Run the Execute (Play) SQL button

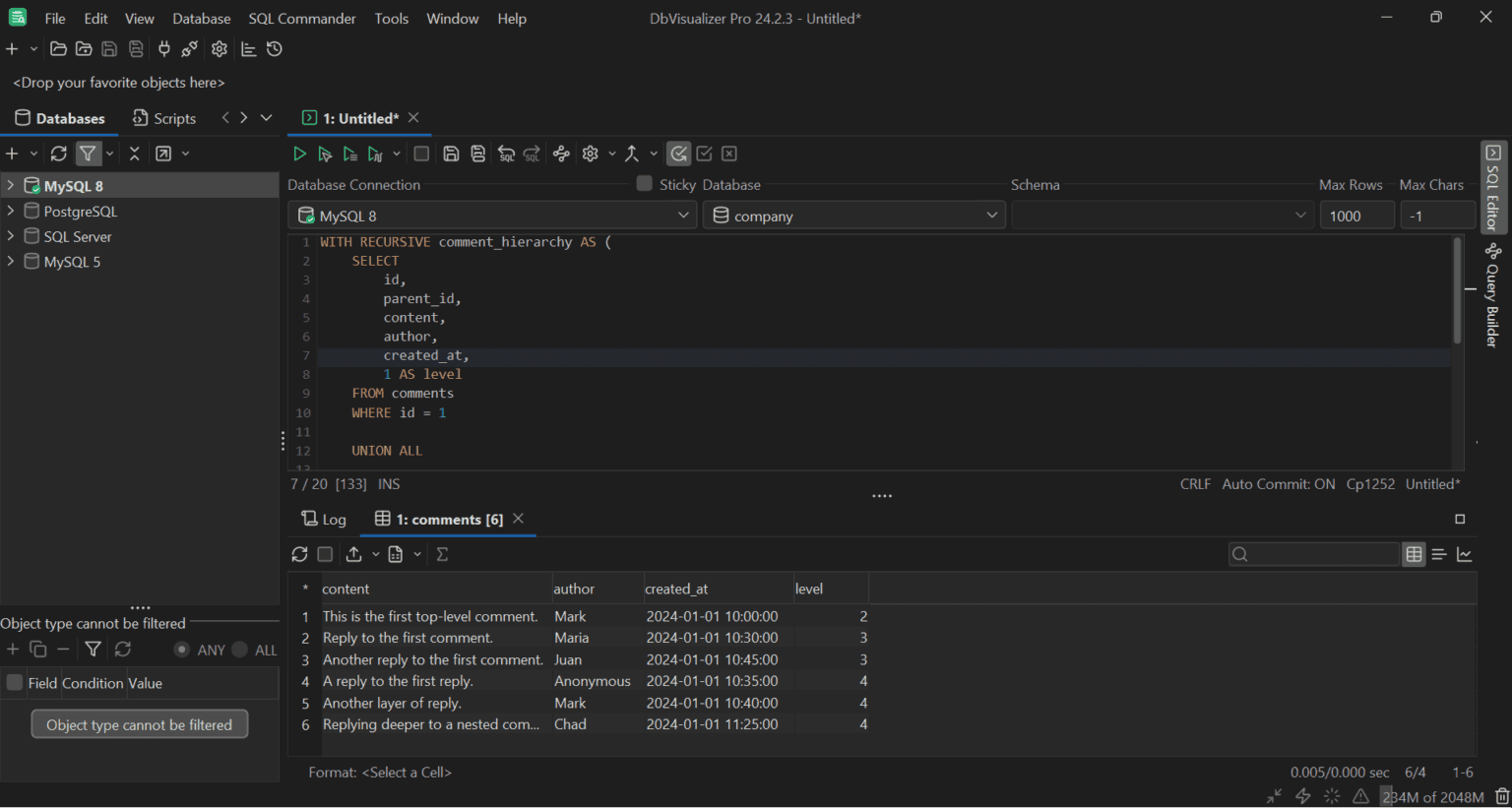point(299,154)
